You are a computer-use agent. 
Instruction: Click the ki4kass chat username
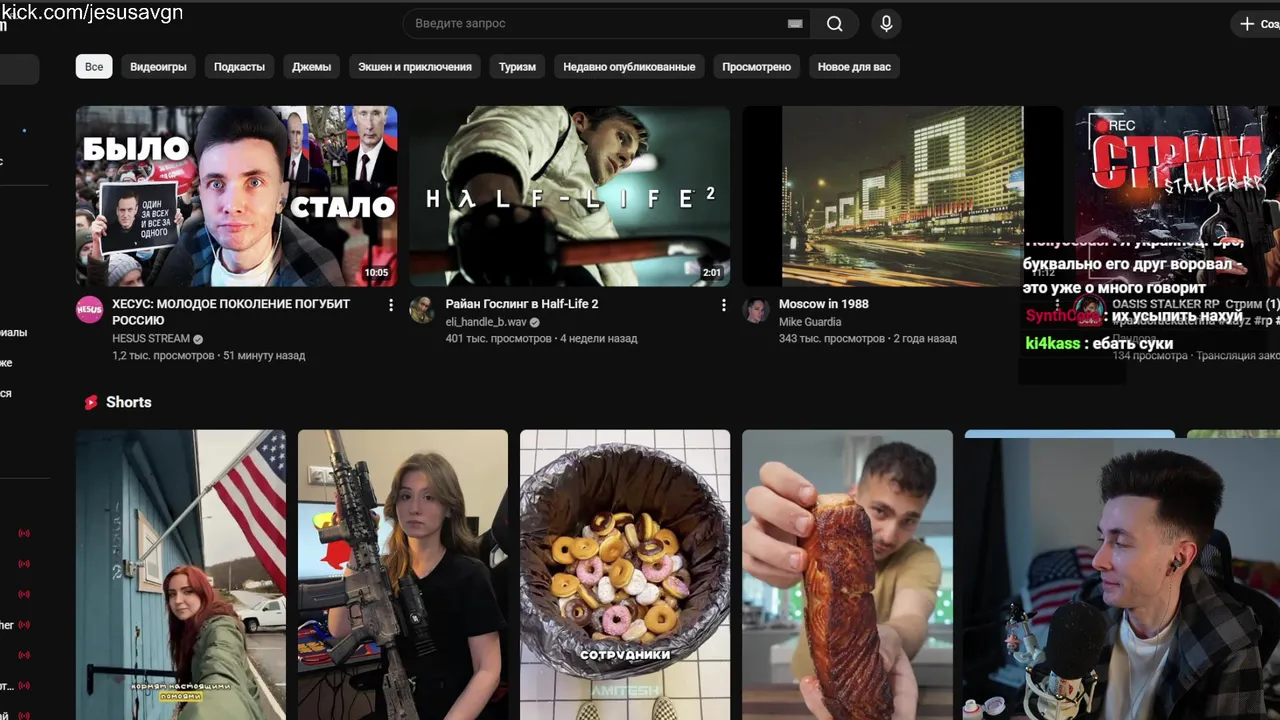click(x=1053, y=344)
